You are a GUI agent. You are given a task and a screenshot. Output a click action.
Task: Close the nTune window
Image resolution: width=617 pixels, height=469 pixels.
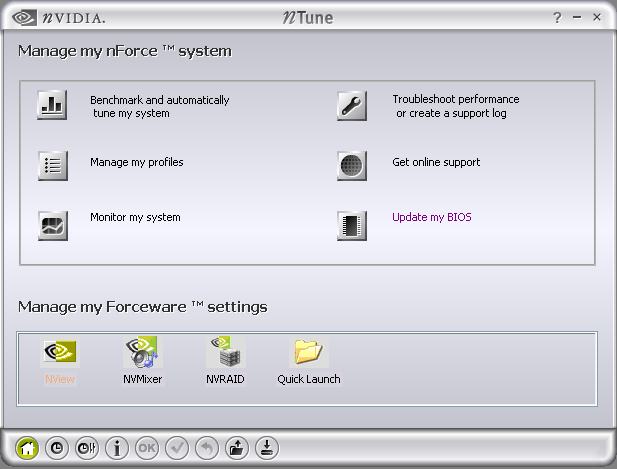[597, 17]
